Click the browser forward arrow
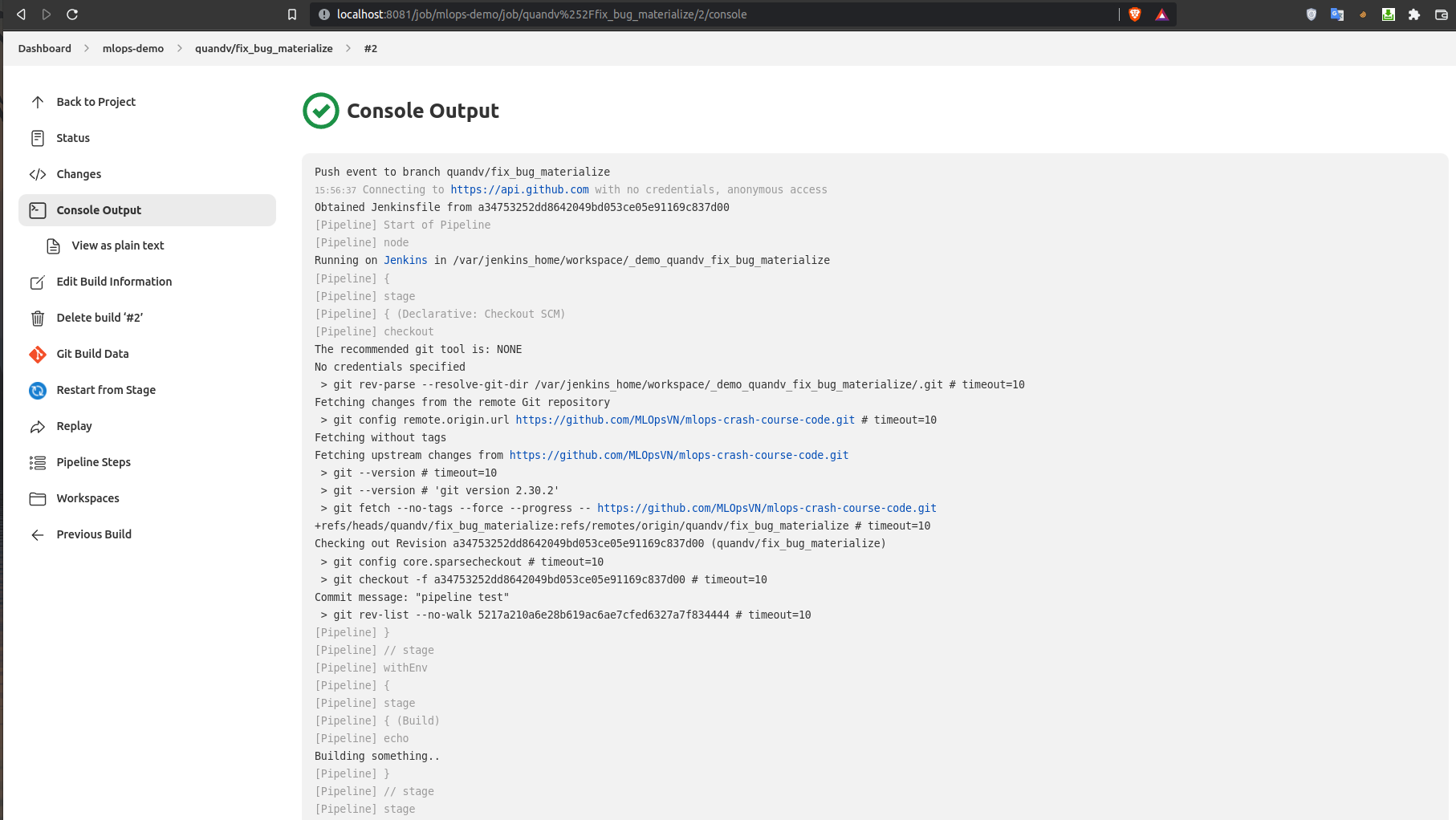 [x=47, y=14]
